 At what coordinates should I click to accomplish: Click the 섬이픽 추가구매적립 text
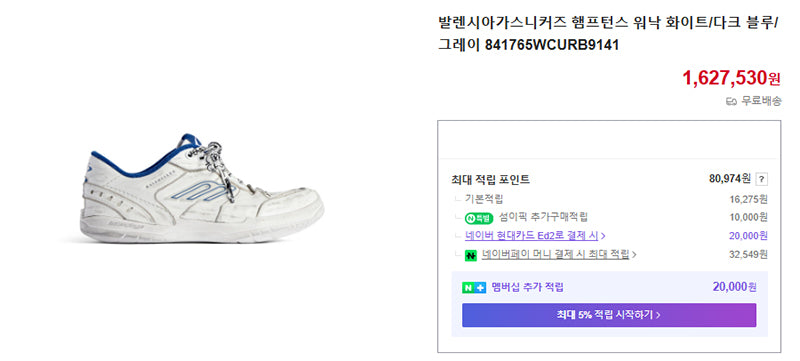tap(543, 217)
